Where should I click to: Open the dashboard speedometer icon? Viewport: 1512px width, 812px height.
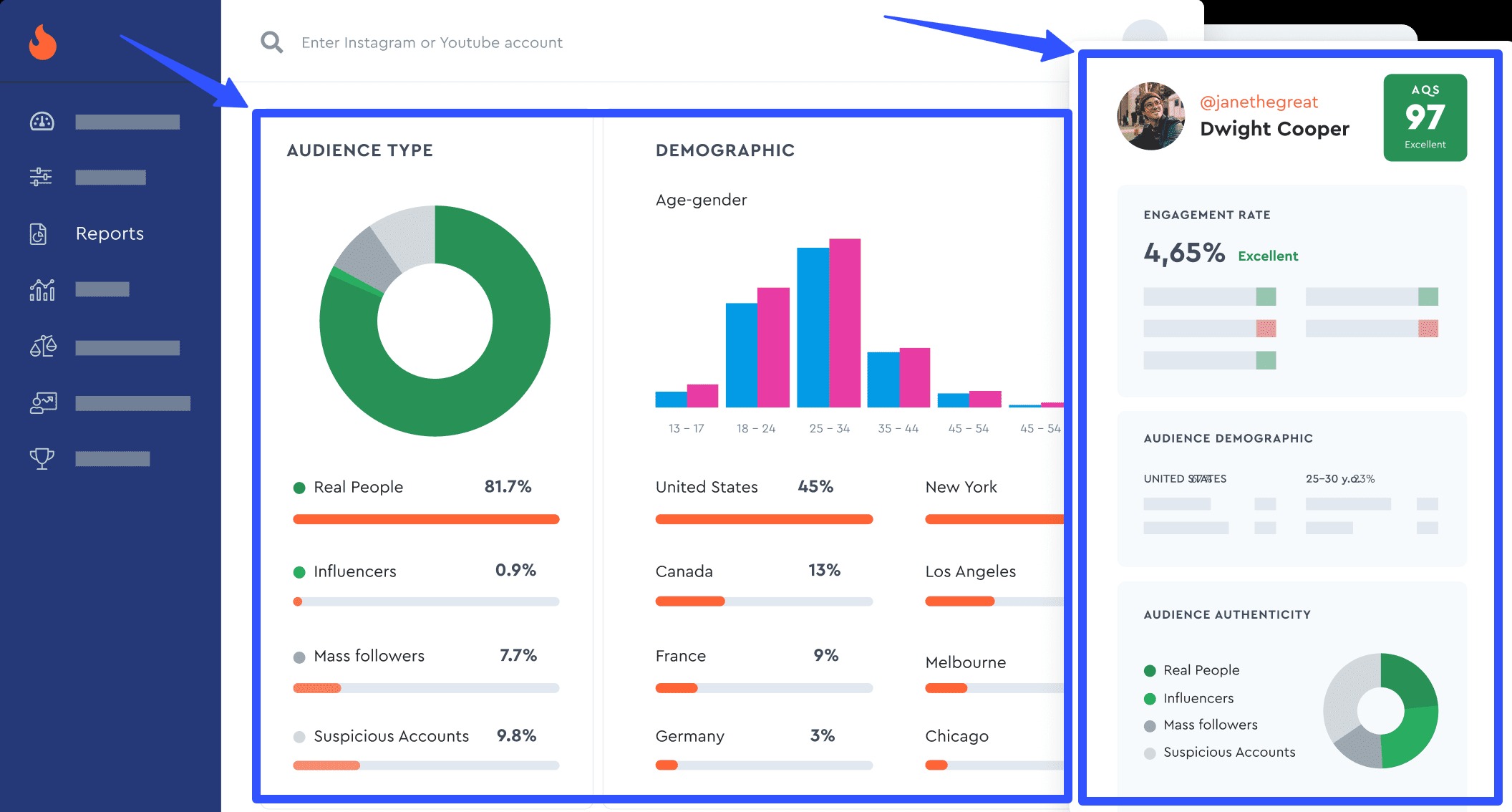42,122
